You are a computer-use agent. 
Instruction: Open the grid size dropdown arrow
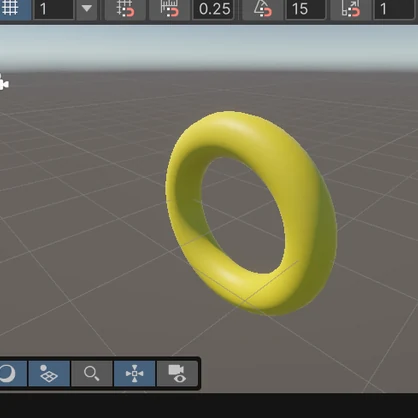(87, 9)
